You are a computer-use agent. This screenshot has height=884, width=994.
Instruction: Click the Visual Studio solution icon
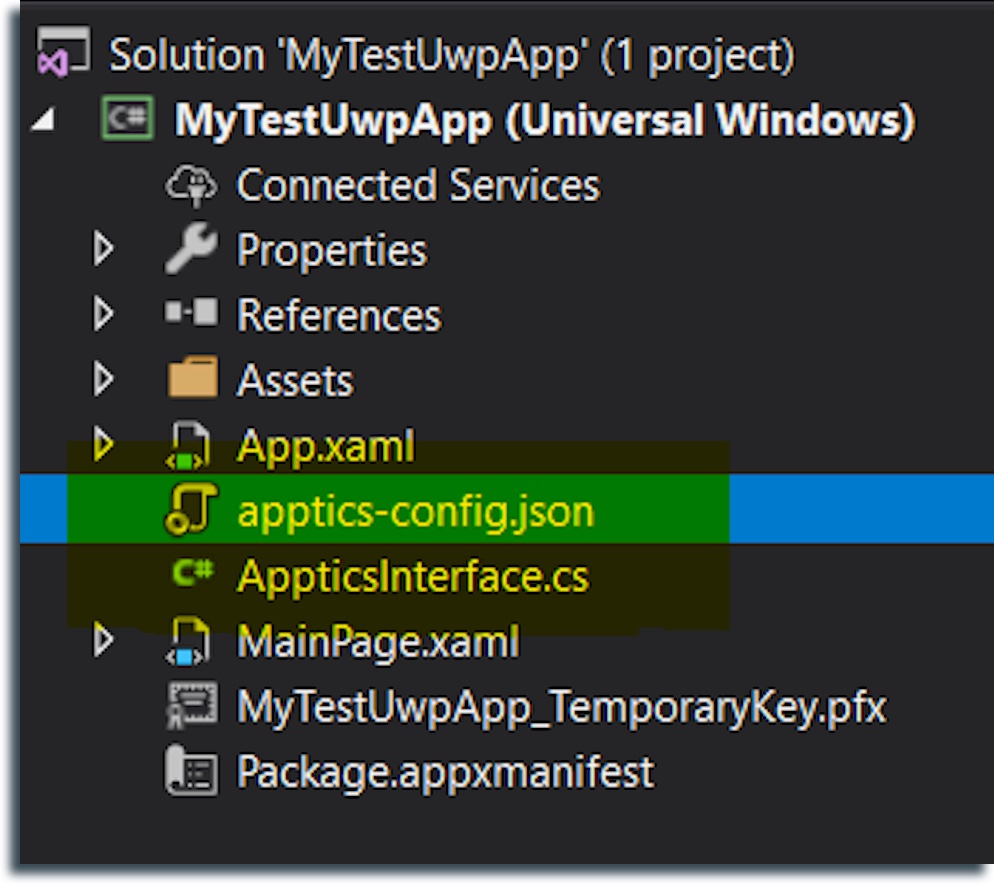pyautogui.click(x=63, y=53)
